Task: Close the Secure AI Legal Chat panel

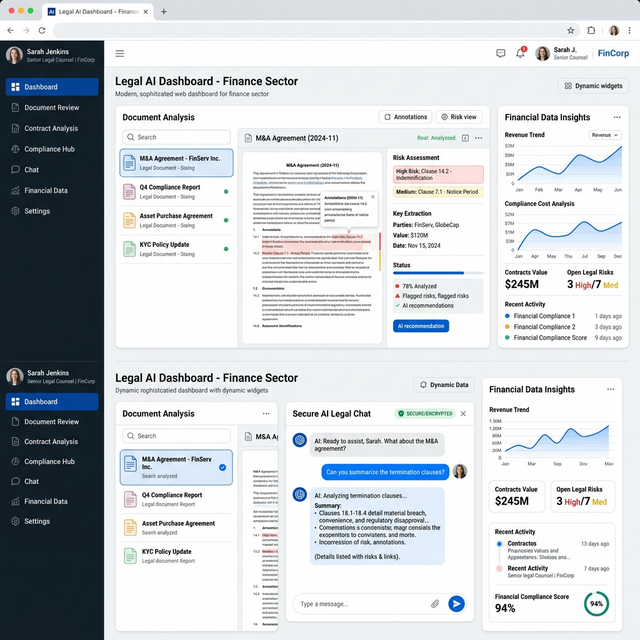Action: tap(463, 413)
